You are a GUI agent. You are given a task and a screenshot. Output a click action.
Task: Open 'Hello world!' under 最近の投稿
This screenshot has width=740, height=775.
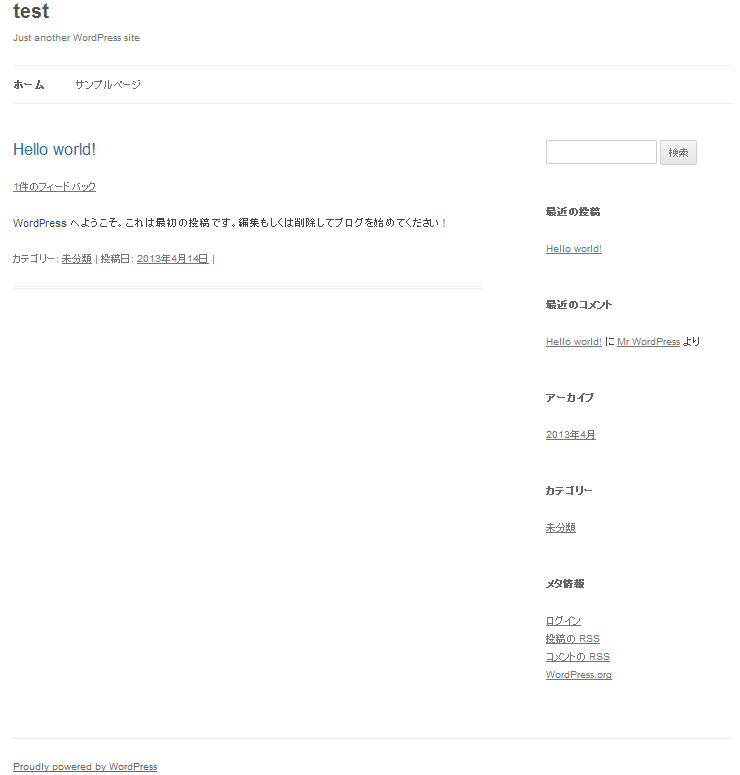[x=573, y=249]
